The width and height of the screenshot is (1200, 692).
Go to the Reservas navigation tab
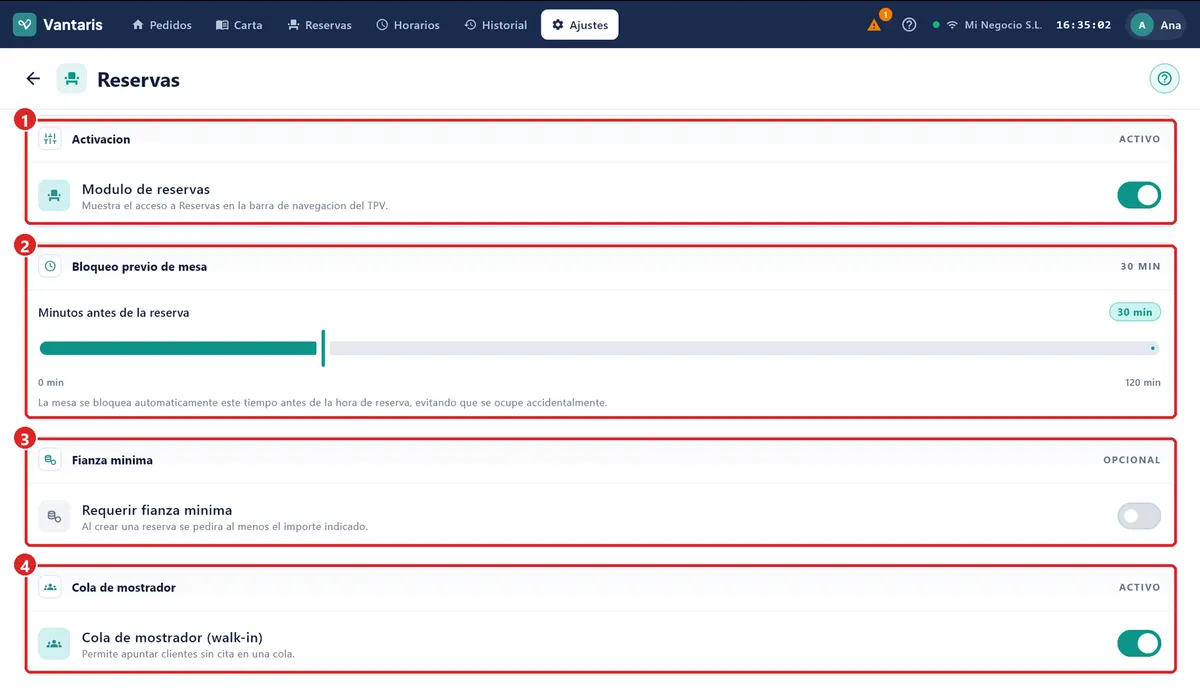(319, 25)
